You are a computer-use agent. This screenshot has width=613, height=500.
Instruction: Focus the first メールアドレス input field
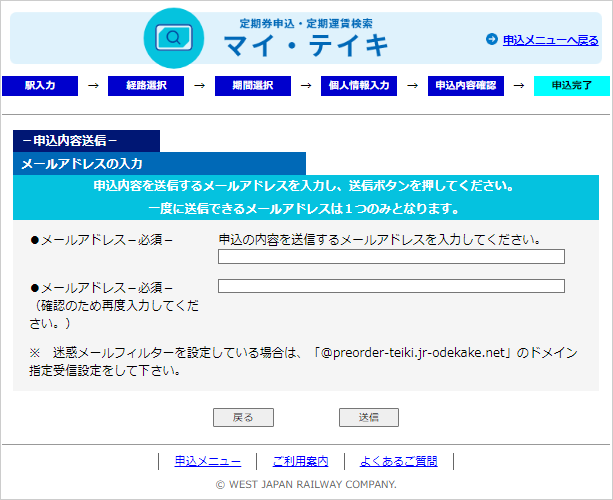391,257
